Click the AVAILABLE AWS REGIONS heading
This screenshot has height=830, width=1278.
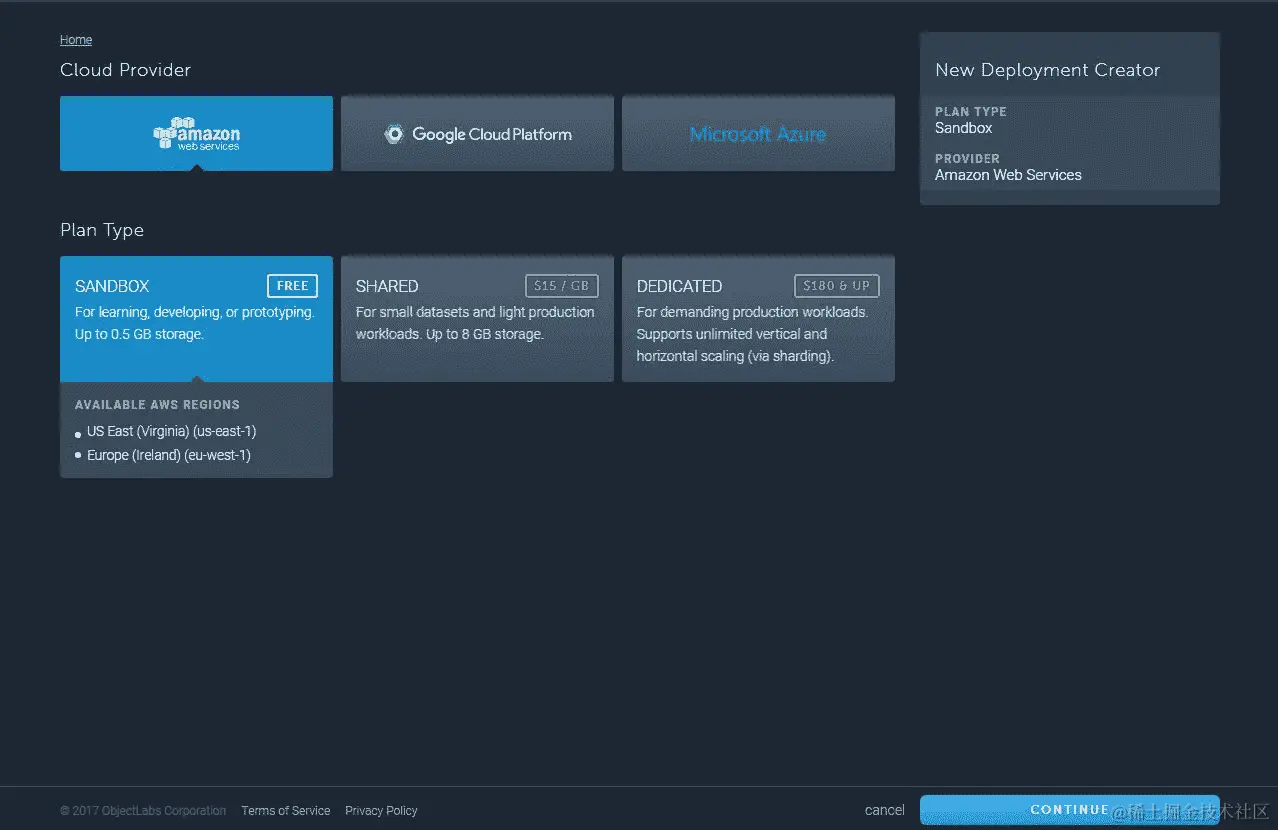click(x=157, y=405)
